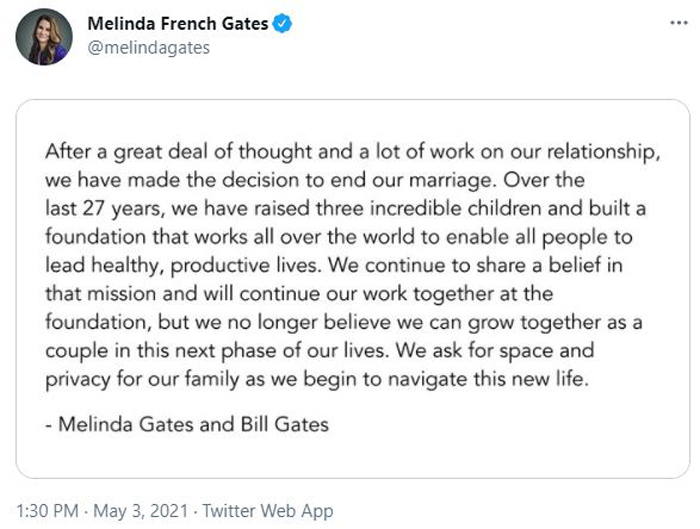
Task: Click the line beginning 'that mission and will'
Action: 299,294
